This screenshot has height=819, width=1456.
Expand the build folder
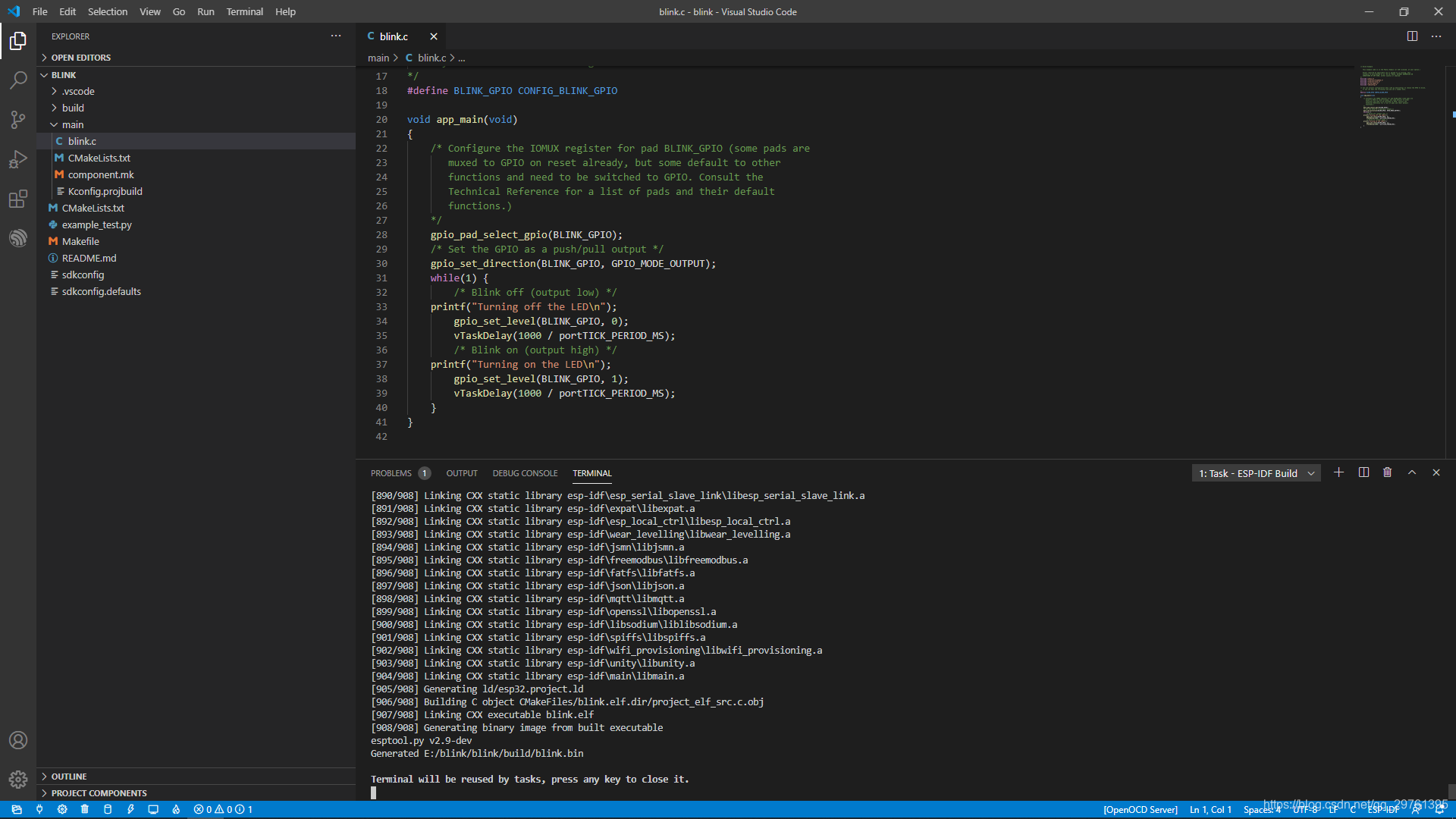click(x=196, y=108)
